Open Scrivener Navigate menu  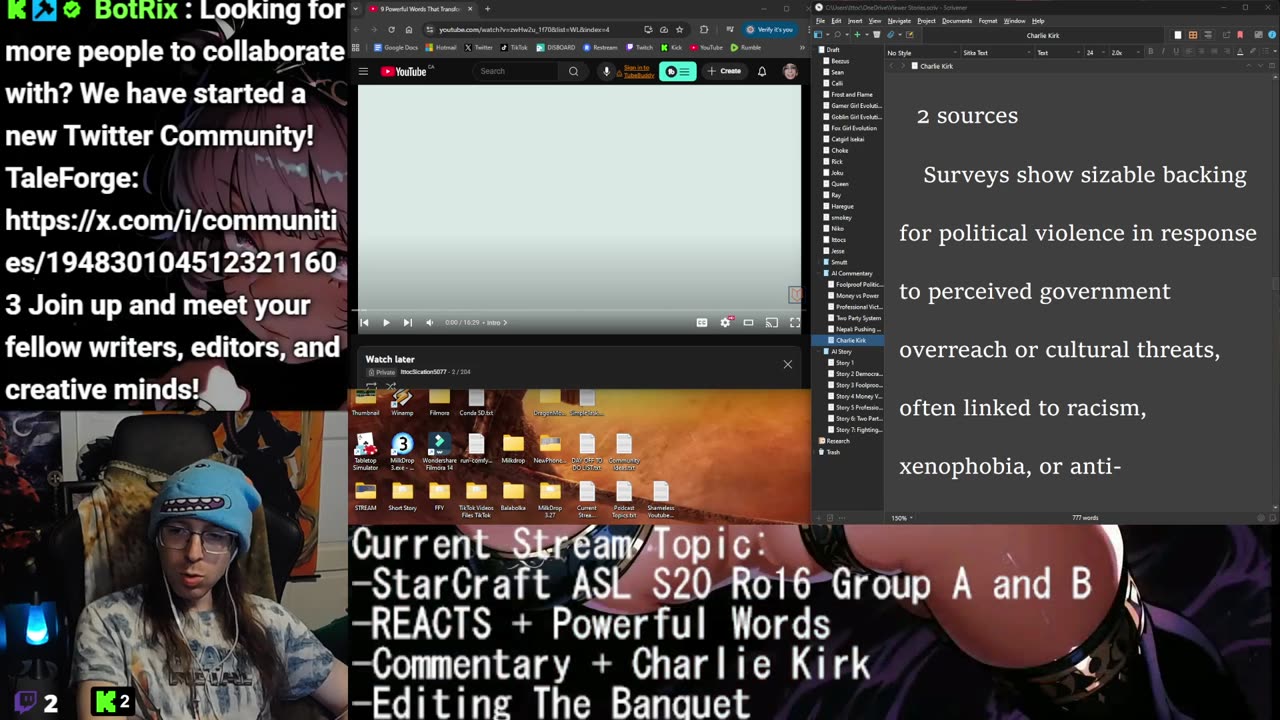(x=899, y=21)
